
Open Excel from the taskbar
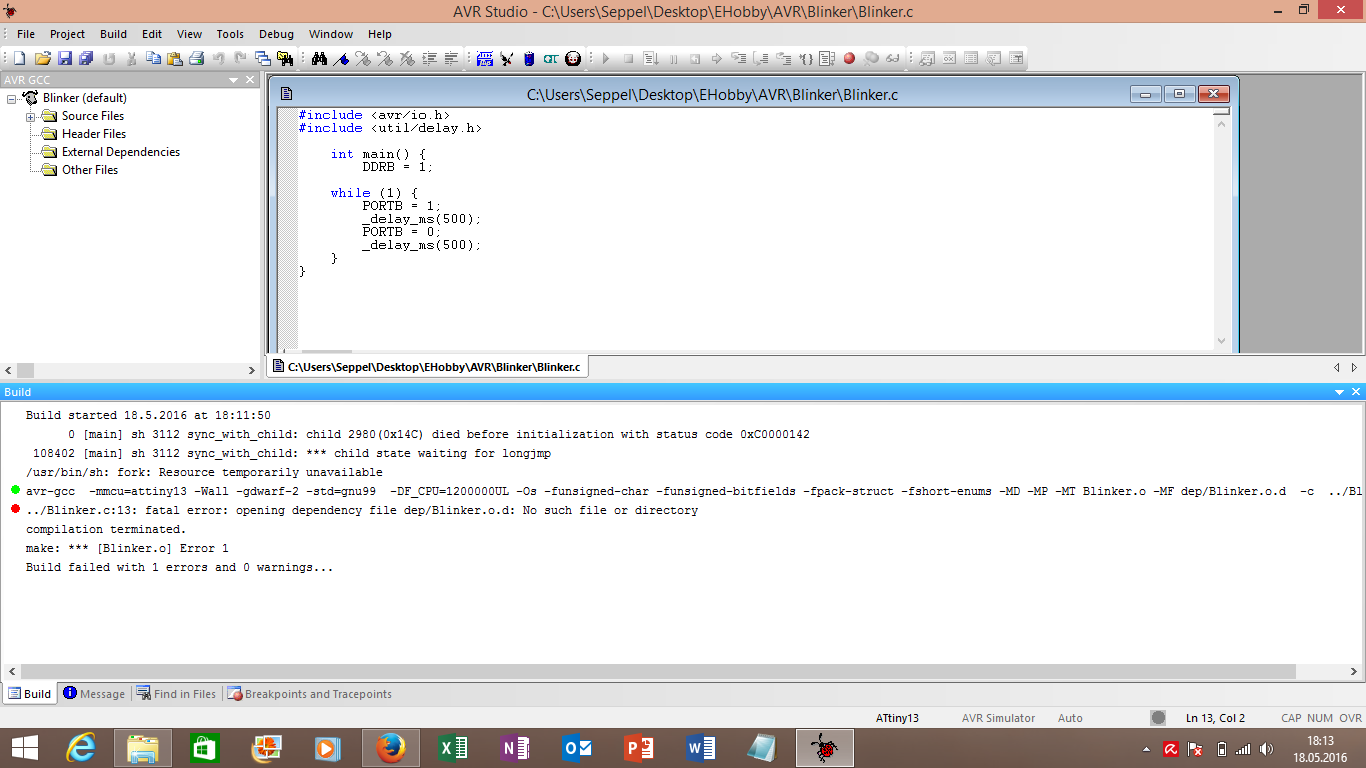tap(453, 748)
